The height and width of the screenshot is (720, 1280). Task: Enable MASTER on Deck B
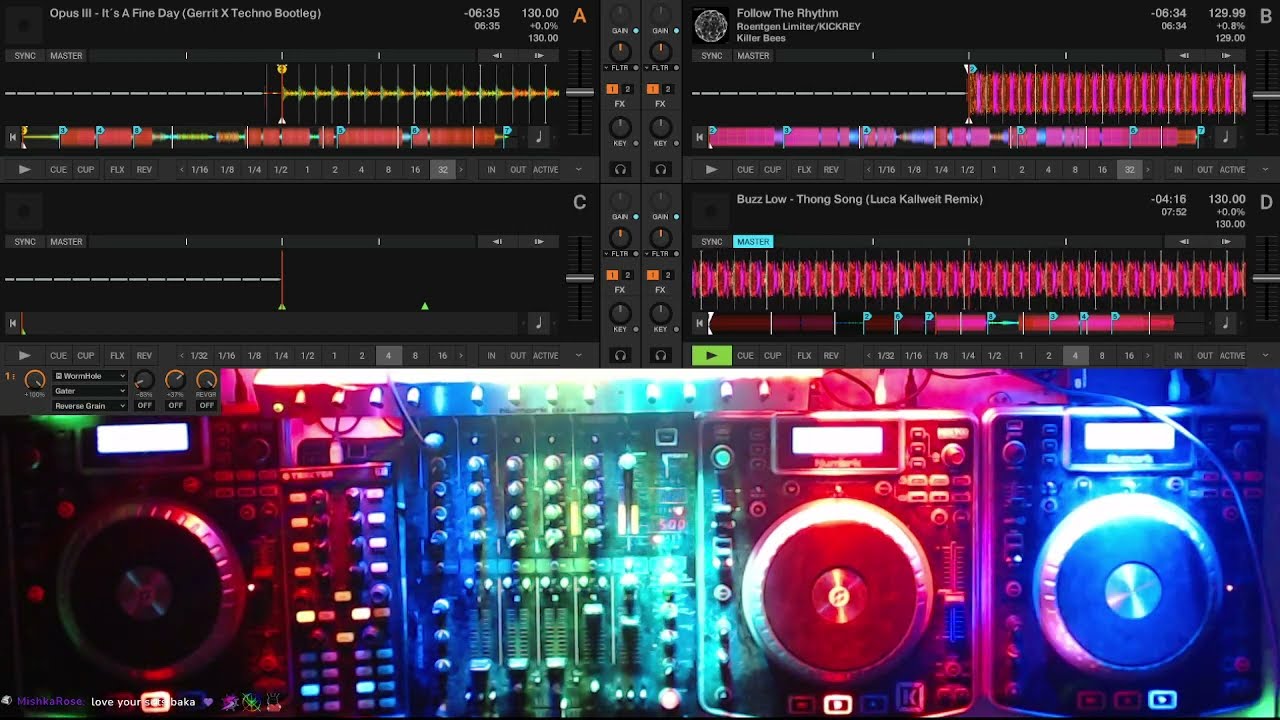[x=753, y=56]
